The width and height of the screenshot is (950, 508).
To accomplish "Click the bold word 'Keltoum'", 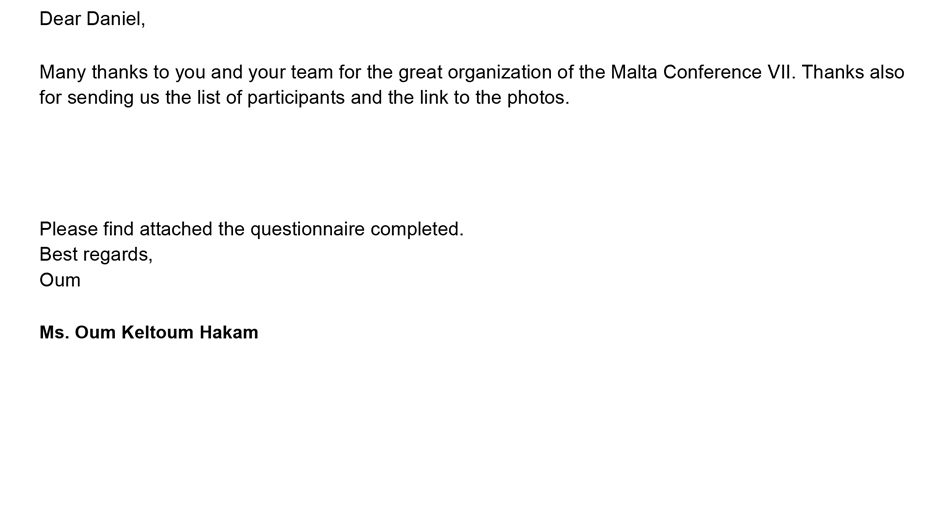I will [158, 332].
